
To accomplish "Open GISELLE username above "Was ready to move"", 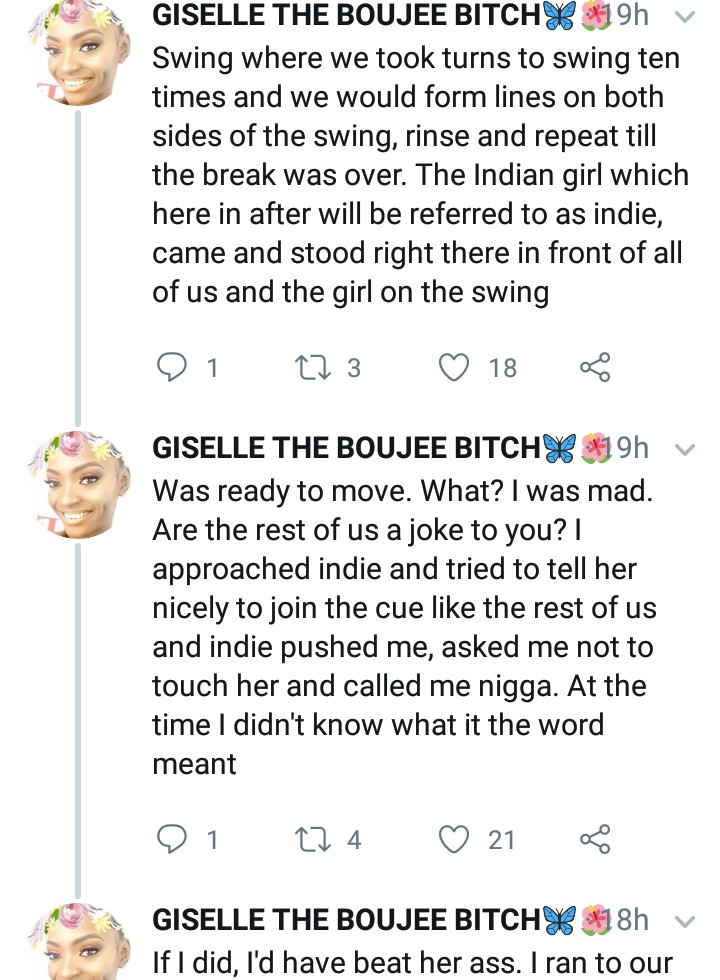I will coord(345,449).
